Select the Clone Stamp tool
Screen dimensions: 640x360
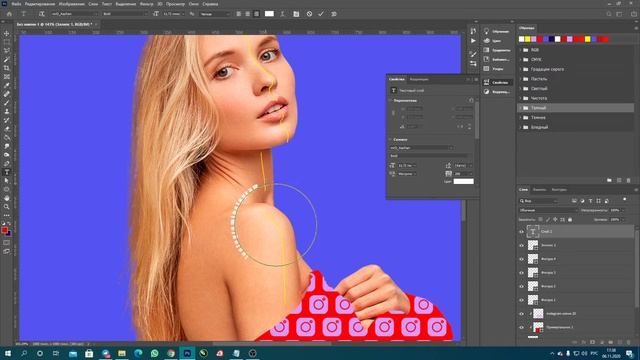[x=7, y=111]
